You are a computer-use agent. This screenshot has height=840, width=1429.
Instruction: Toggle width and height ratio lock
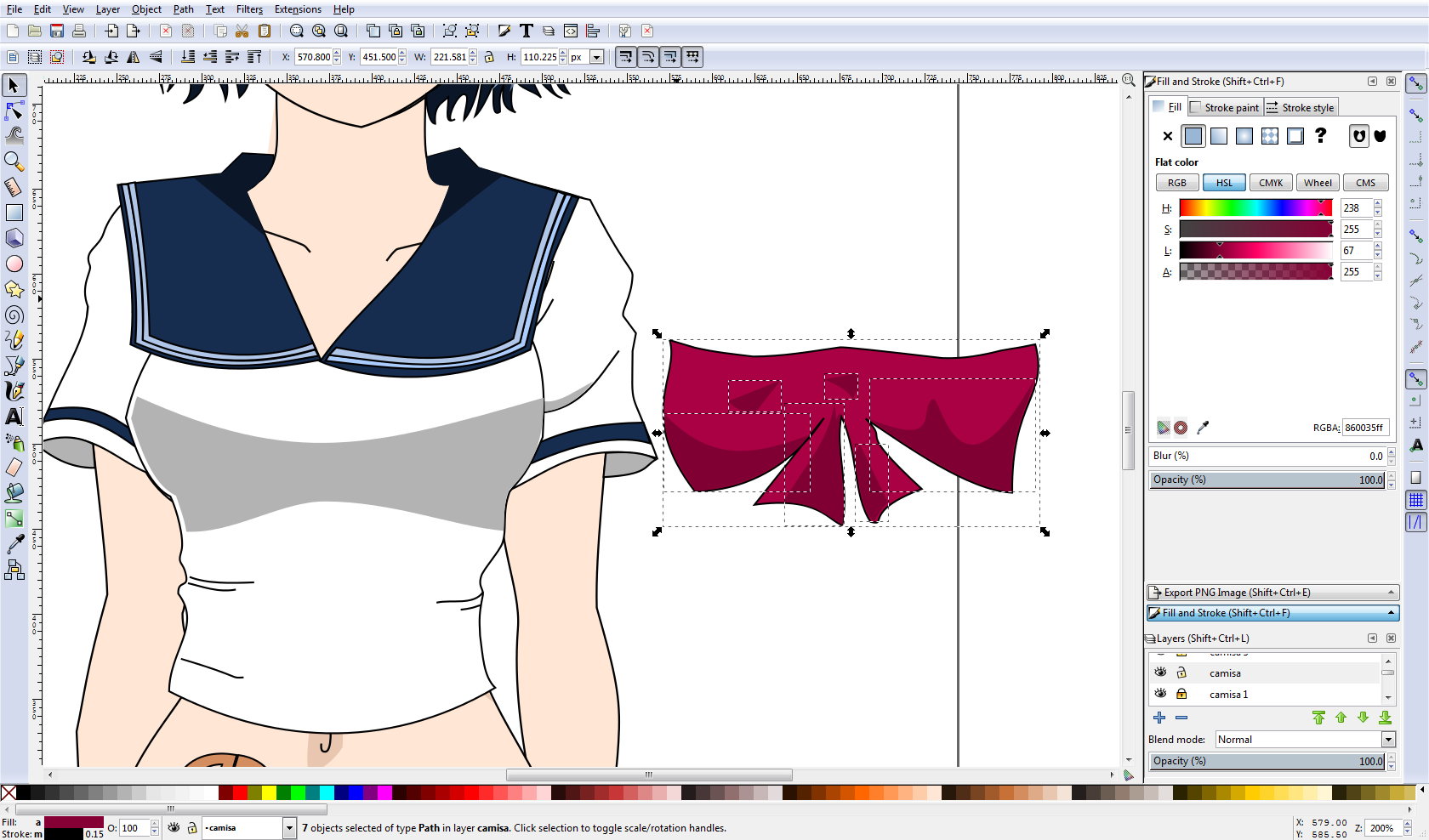coord(489,57)
